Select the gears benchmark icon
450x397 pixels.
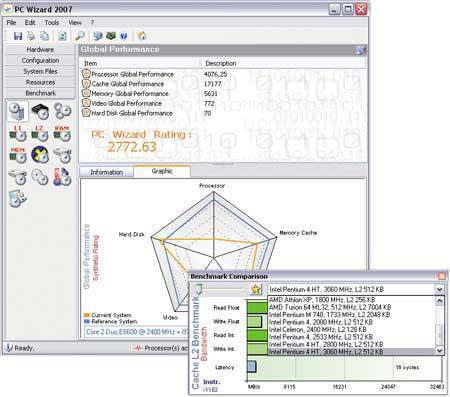tap(62, 111)
